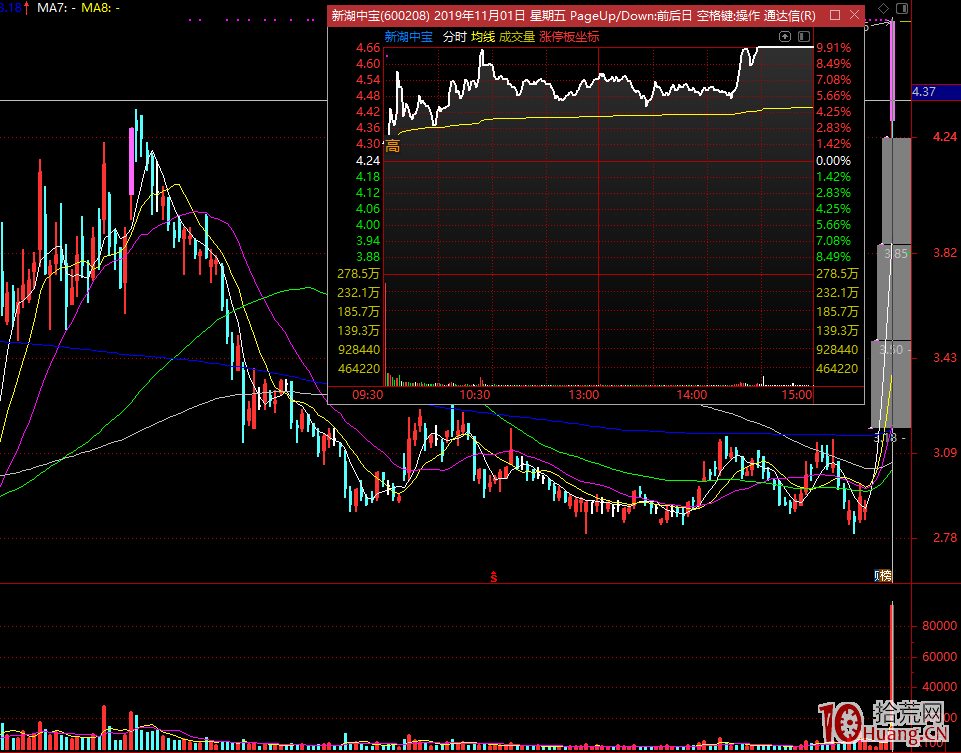Viewport: 961px width, 753px height.
Task: Click the 3.43 price on the right axis
Action: coord(944,358)
